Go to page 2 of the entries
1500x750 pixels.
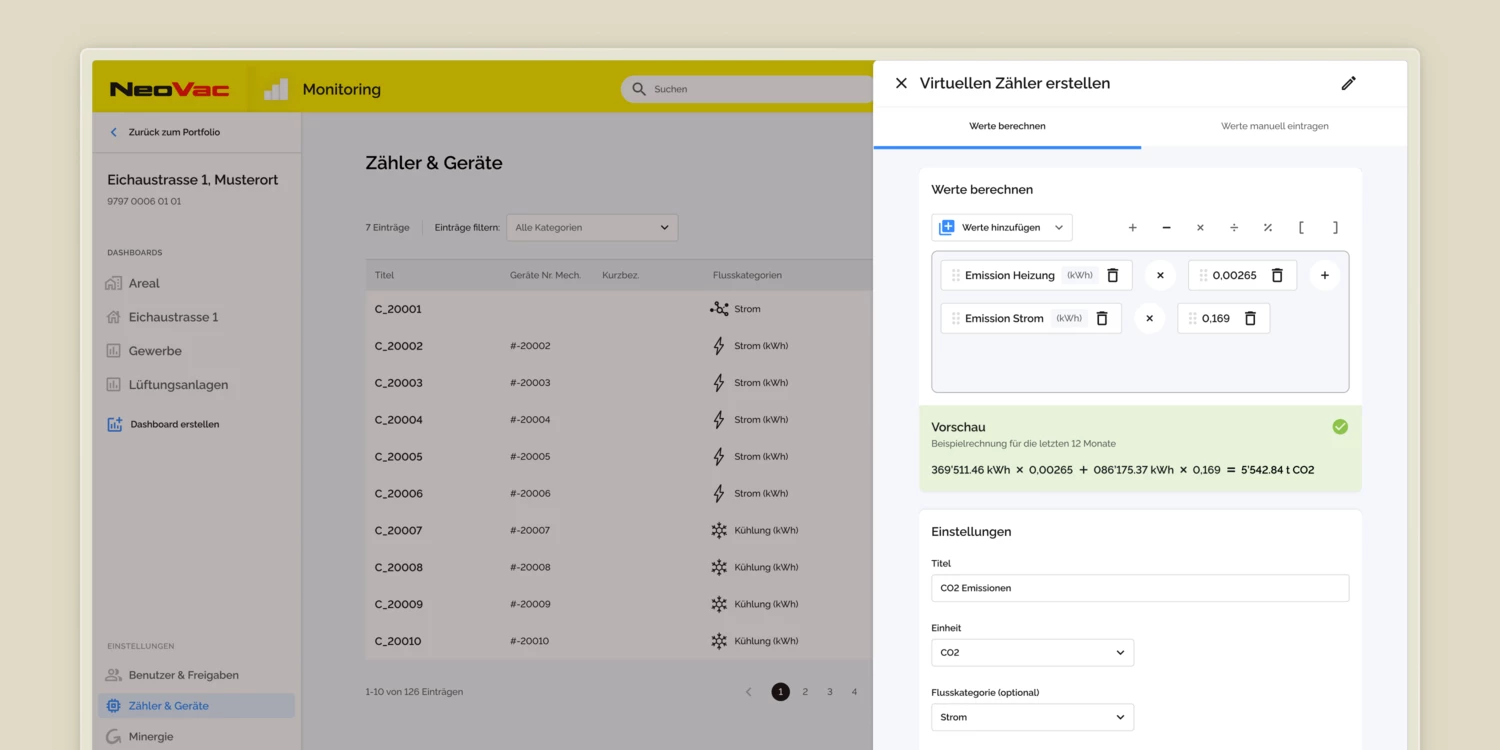805,692
